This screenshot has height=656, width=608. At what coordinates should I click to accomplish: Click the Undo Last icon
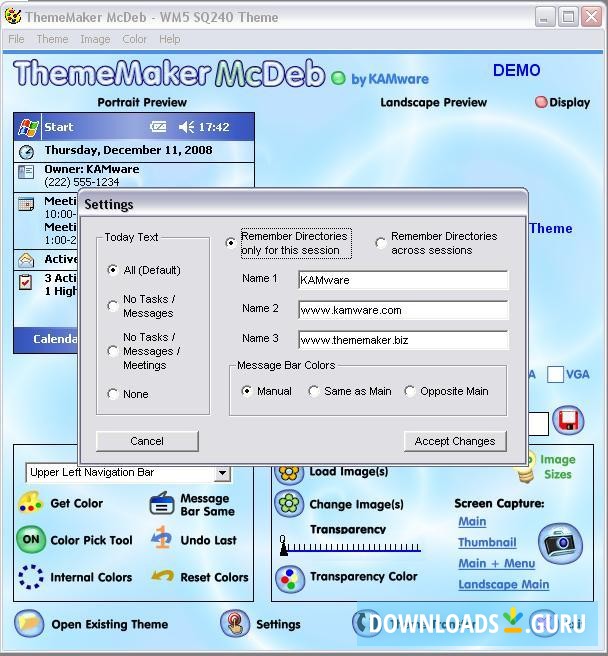[162, 538]
